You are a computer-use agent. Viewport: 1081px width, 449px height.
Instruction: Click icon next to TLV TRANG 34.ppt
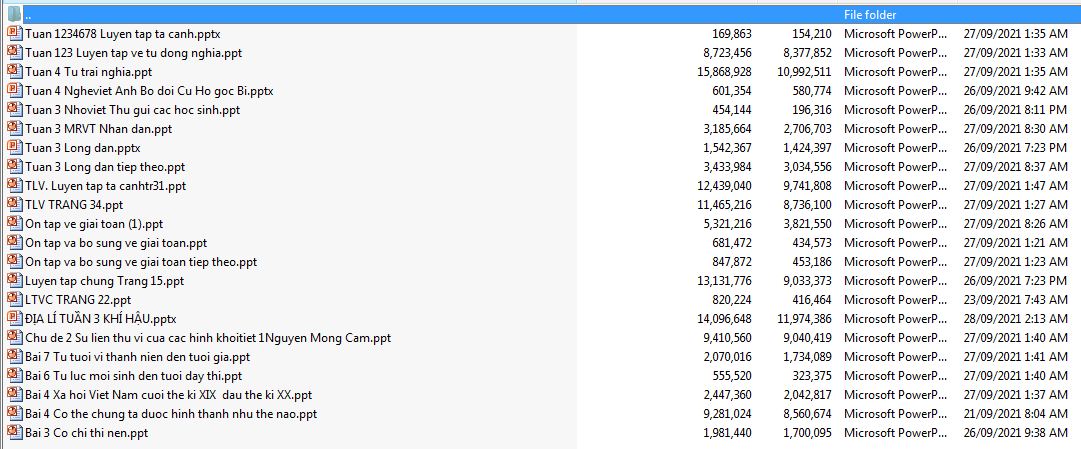pos(14,205)
